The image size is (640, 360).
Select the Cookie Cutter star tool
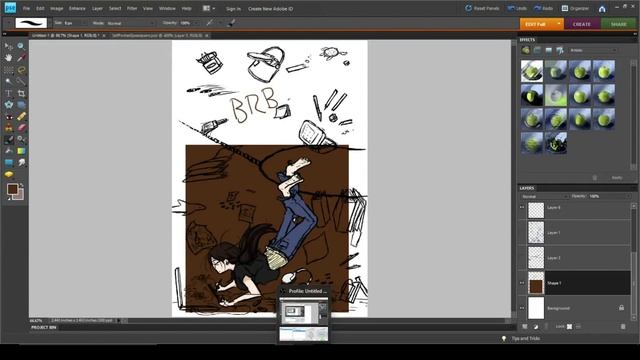pyautogui.click(x=8, y=105)
